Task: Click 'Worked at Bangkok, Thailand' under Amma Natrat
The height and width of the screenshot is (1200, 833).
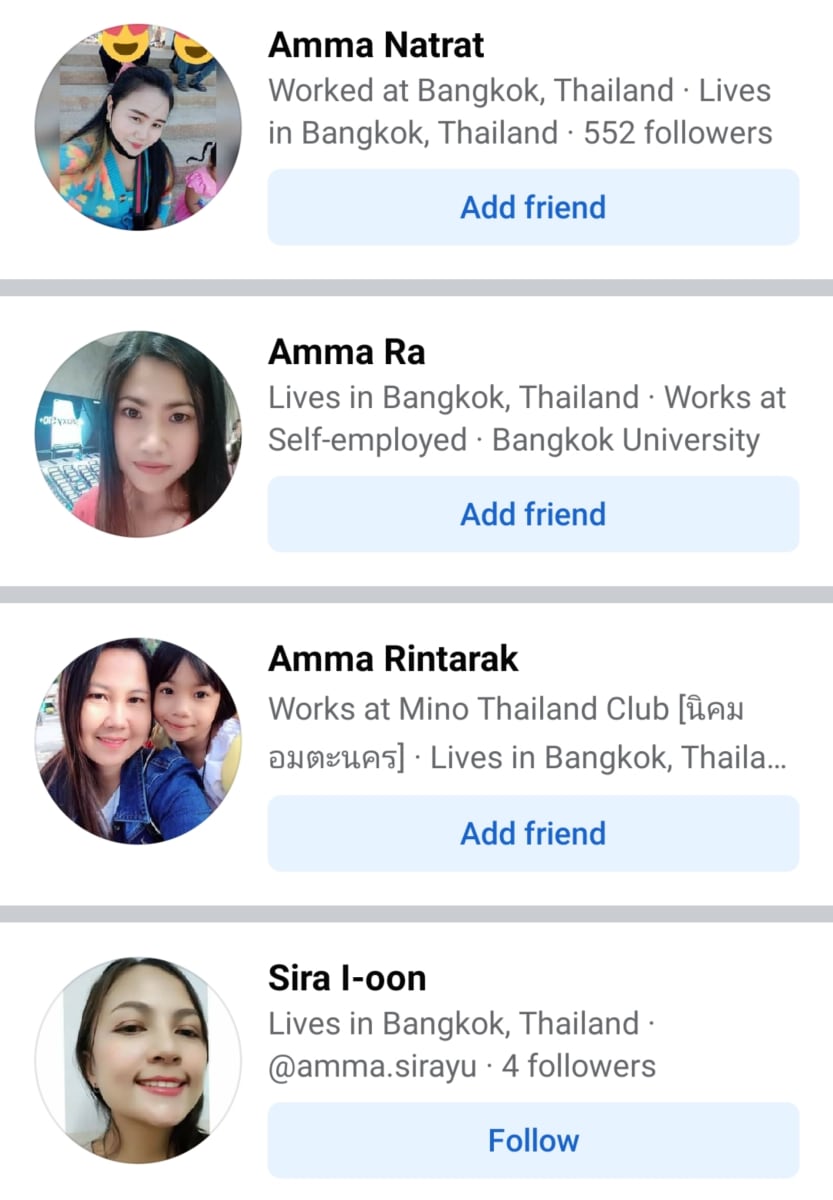Action: click(470, 91)
